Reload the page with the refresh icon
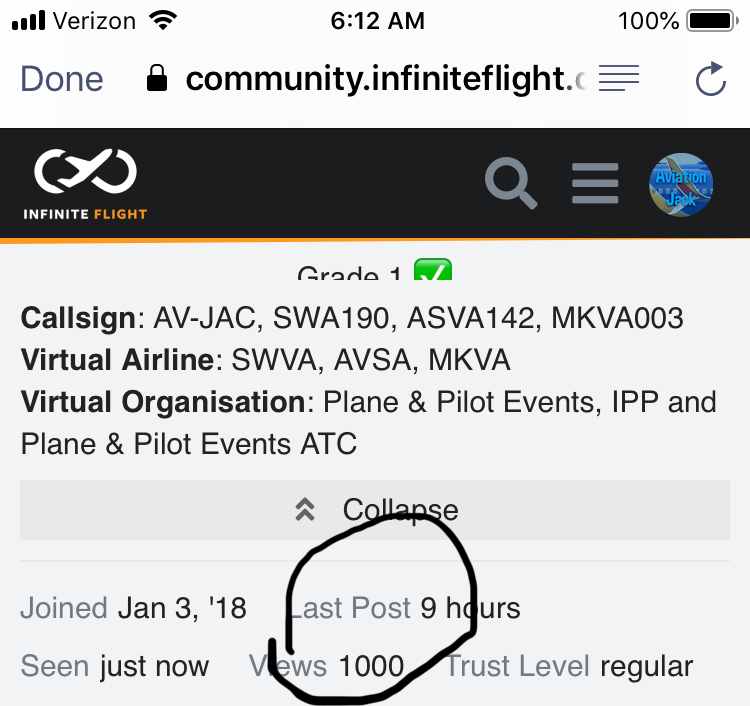750x706 pixels. point(710,79)
